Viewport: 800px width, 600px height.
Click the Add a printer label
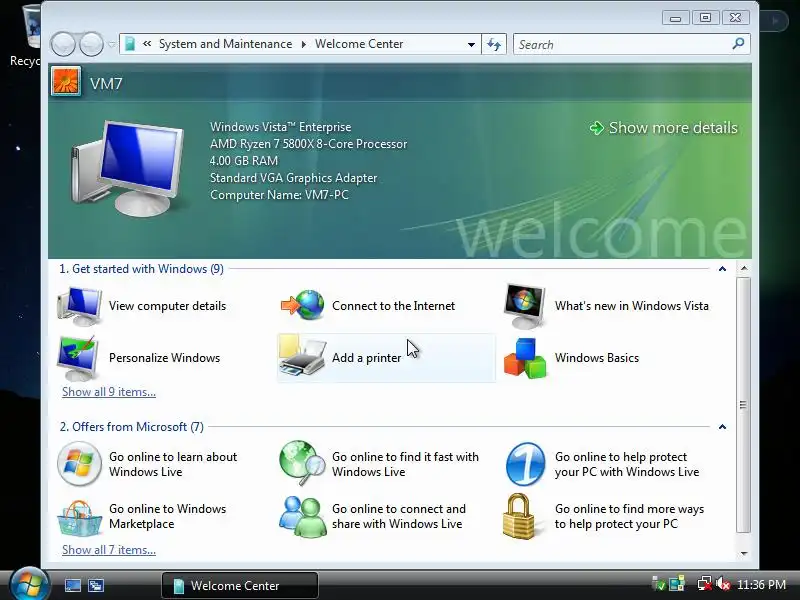[x=366, y=358]
